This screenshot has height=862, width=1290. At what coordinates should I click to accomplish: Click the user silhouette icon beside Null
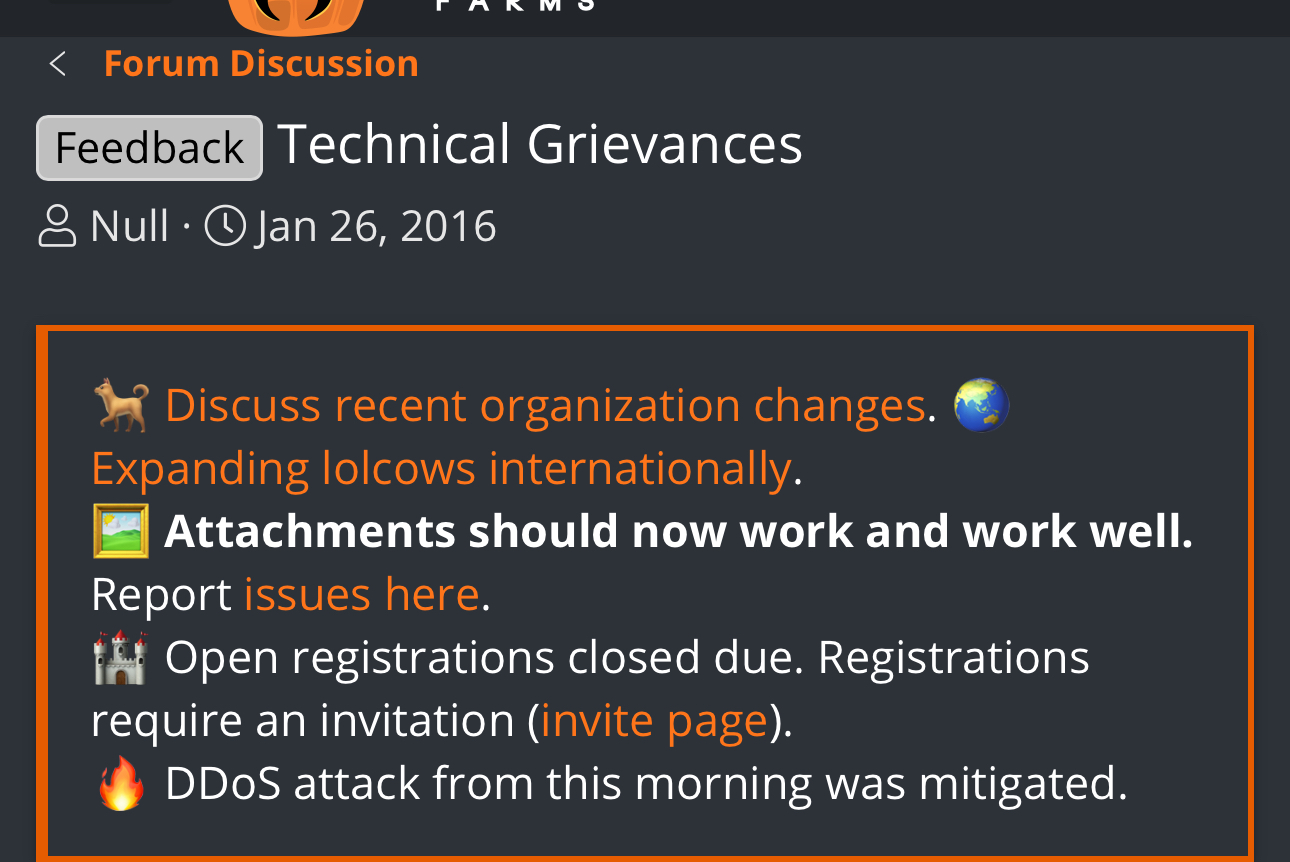(x=57, y=226)
